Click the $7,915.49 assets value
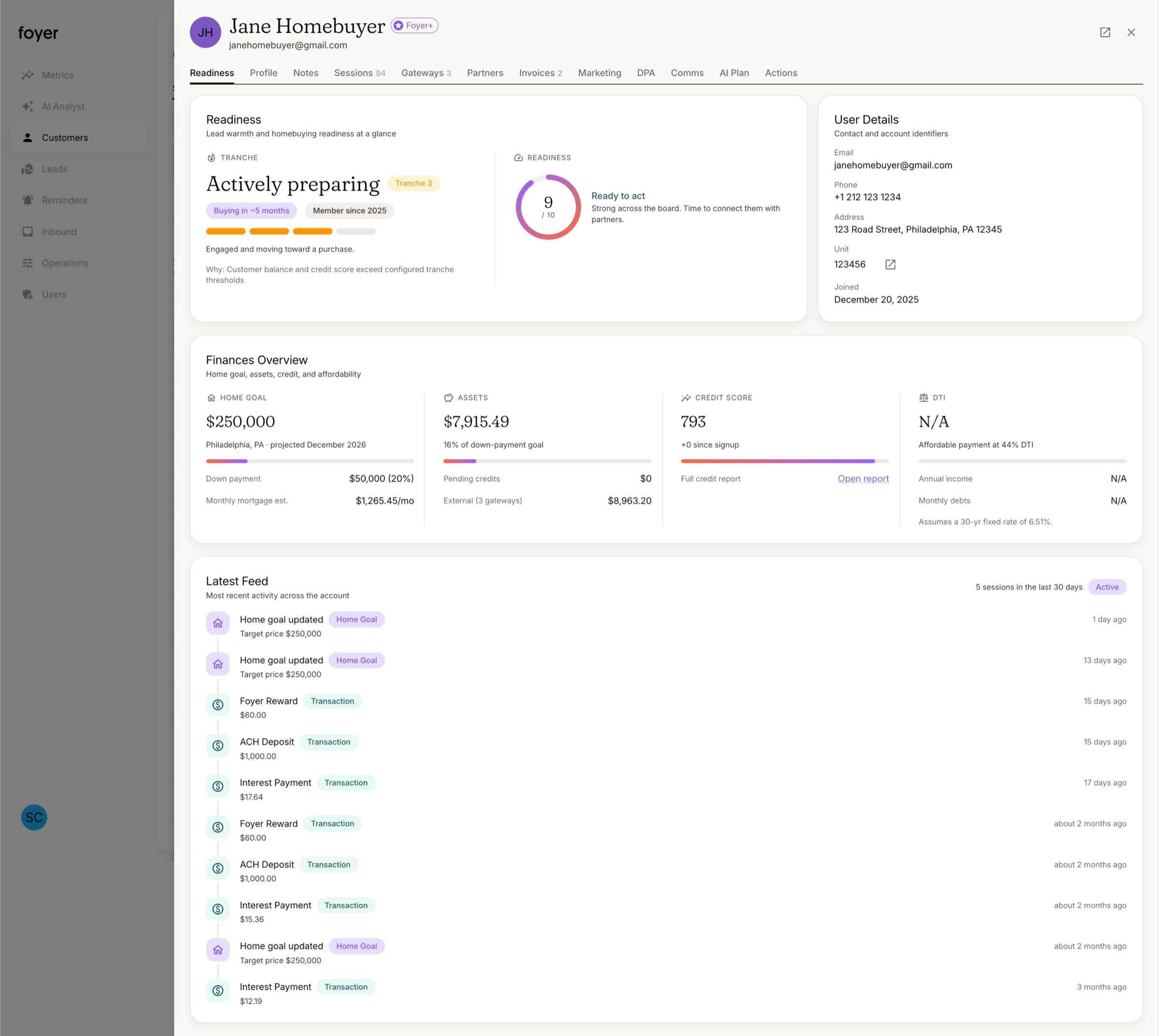The image size is (1159, 1036). coord(476,422)
